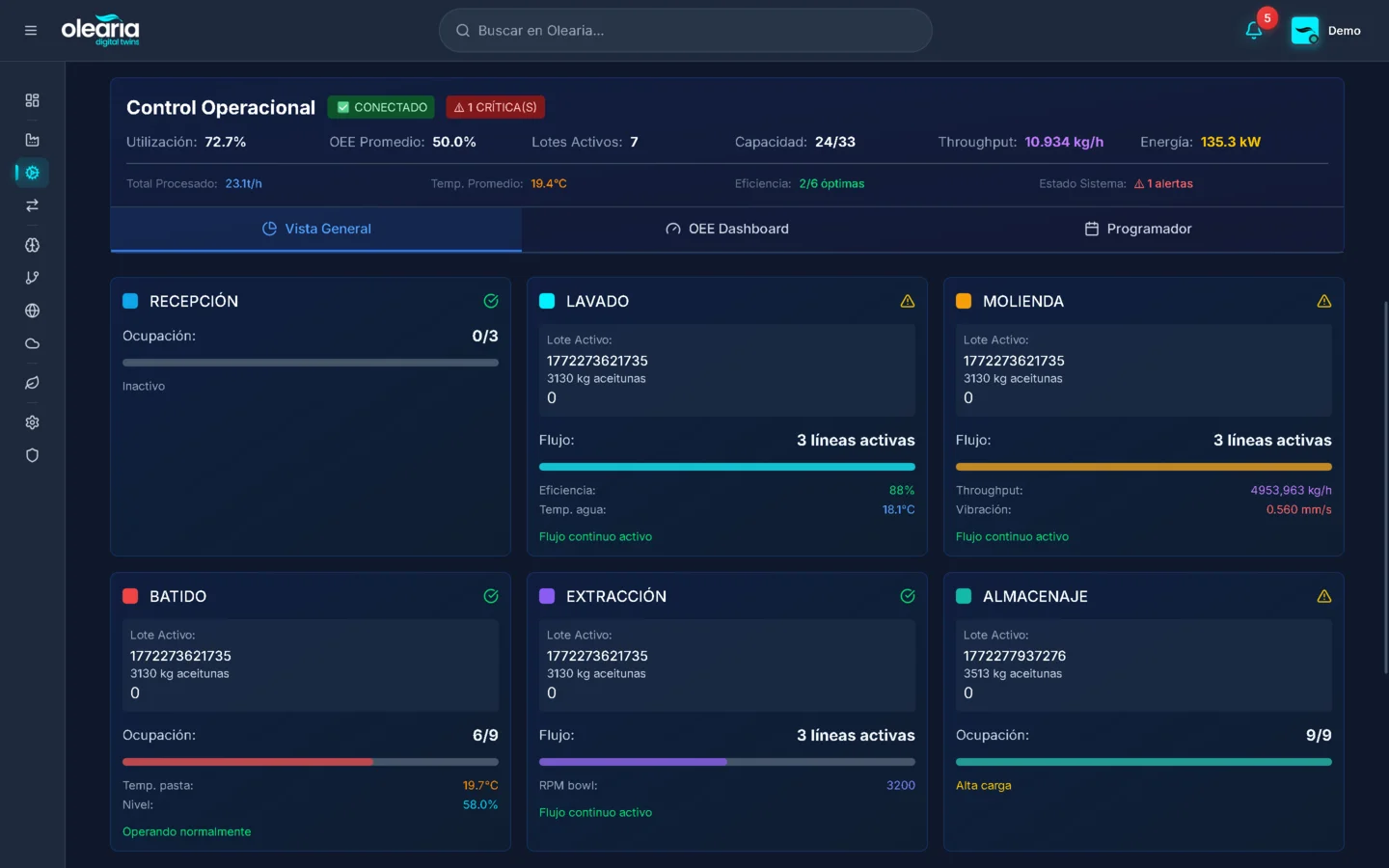
Task: Open the brain icon in sidebar
Action: click(32, 245)
